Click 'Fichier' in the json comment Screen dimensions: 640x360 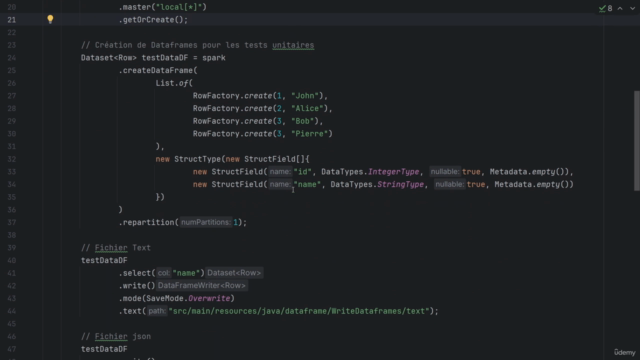click(x=111, y=336)
